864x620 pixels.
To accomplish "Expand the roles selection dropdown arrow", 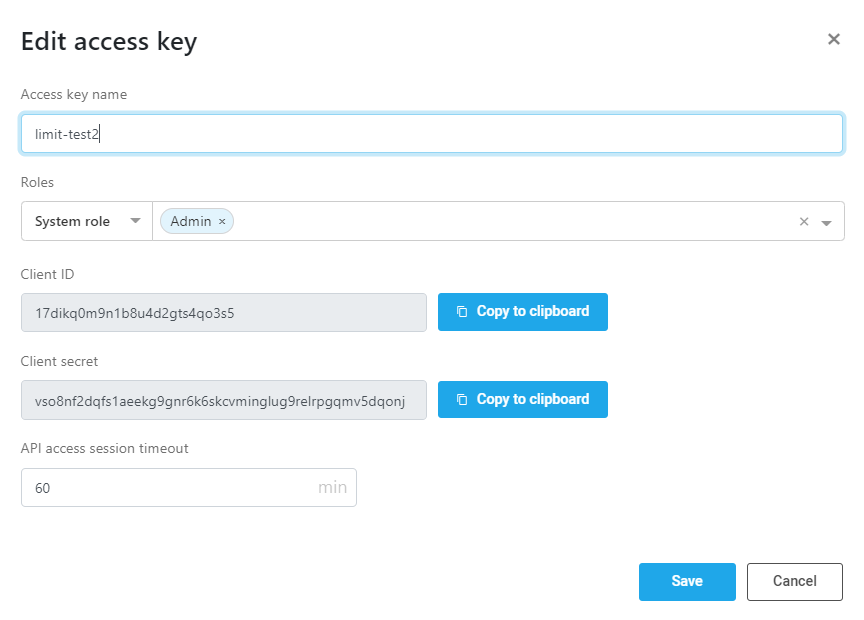I will [826, 223].
